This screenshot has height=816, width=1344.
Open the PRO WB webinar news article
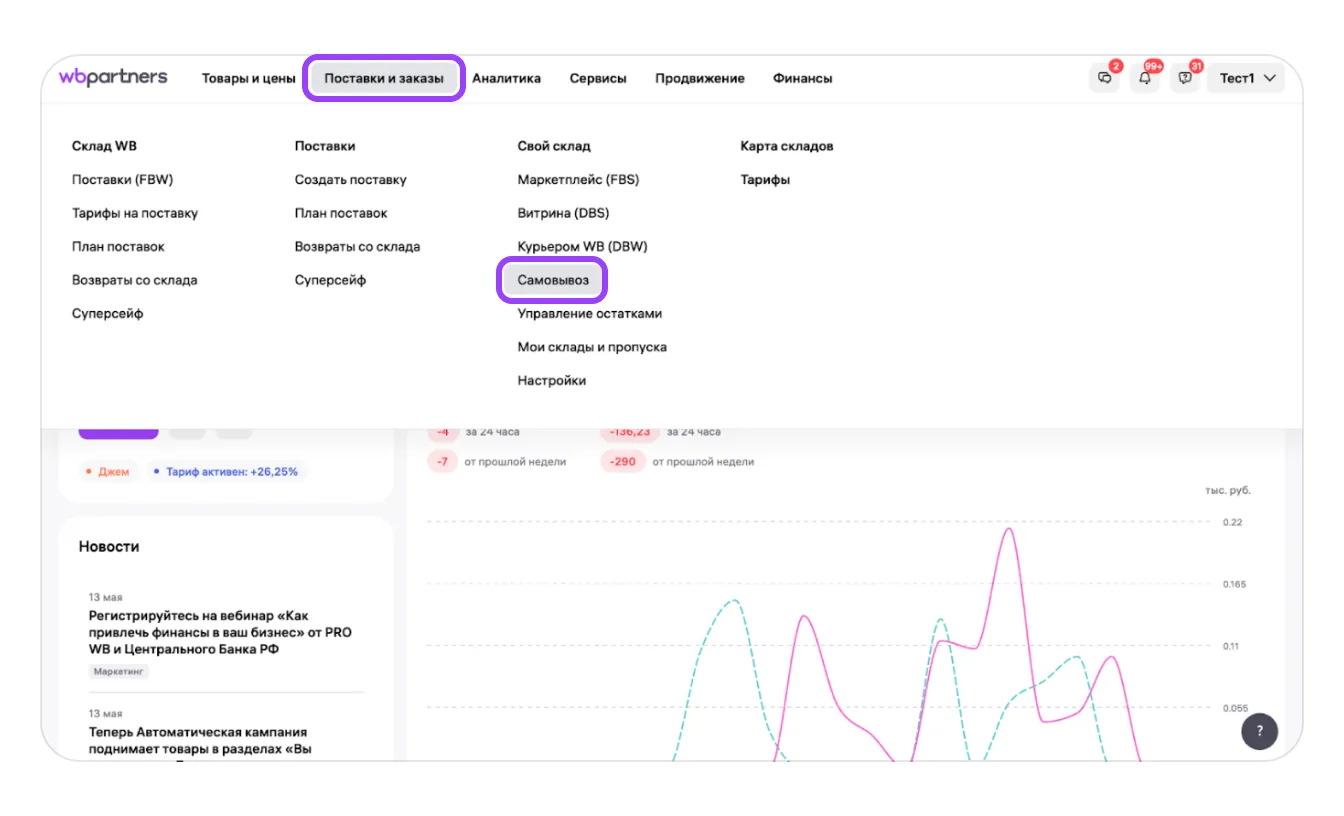pyautogui.click(x=220, y=633)
